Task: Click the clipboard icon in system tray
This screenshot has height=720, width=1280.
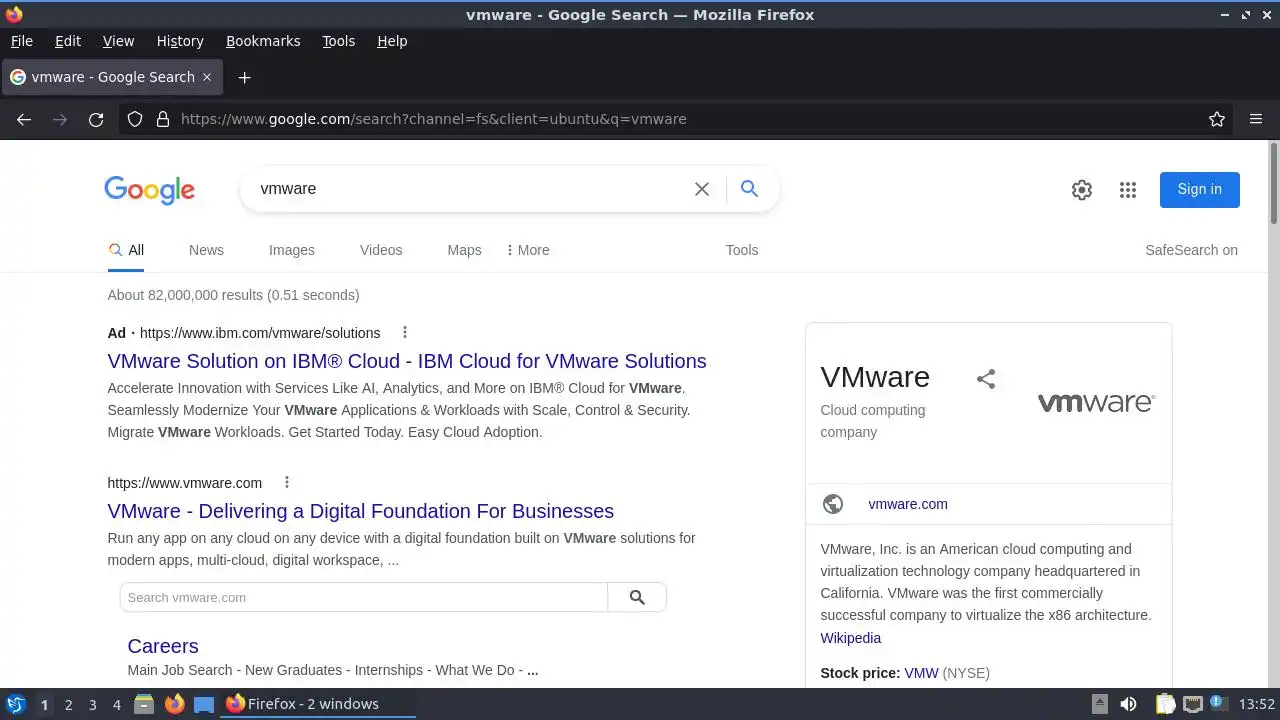Action: pyautogui.click(x=1165, y=704)
